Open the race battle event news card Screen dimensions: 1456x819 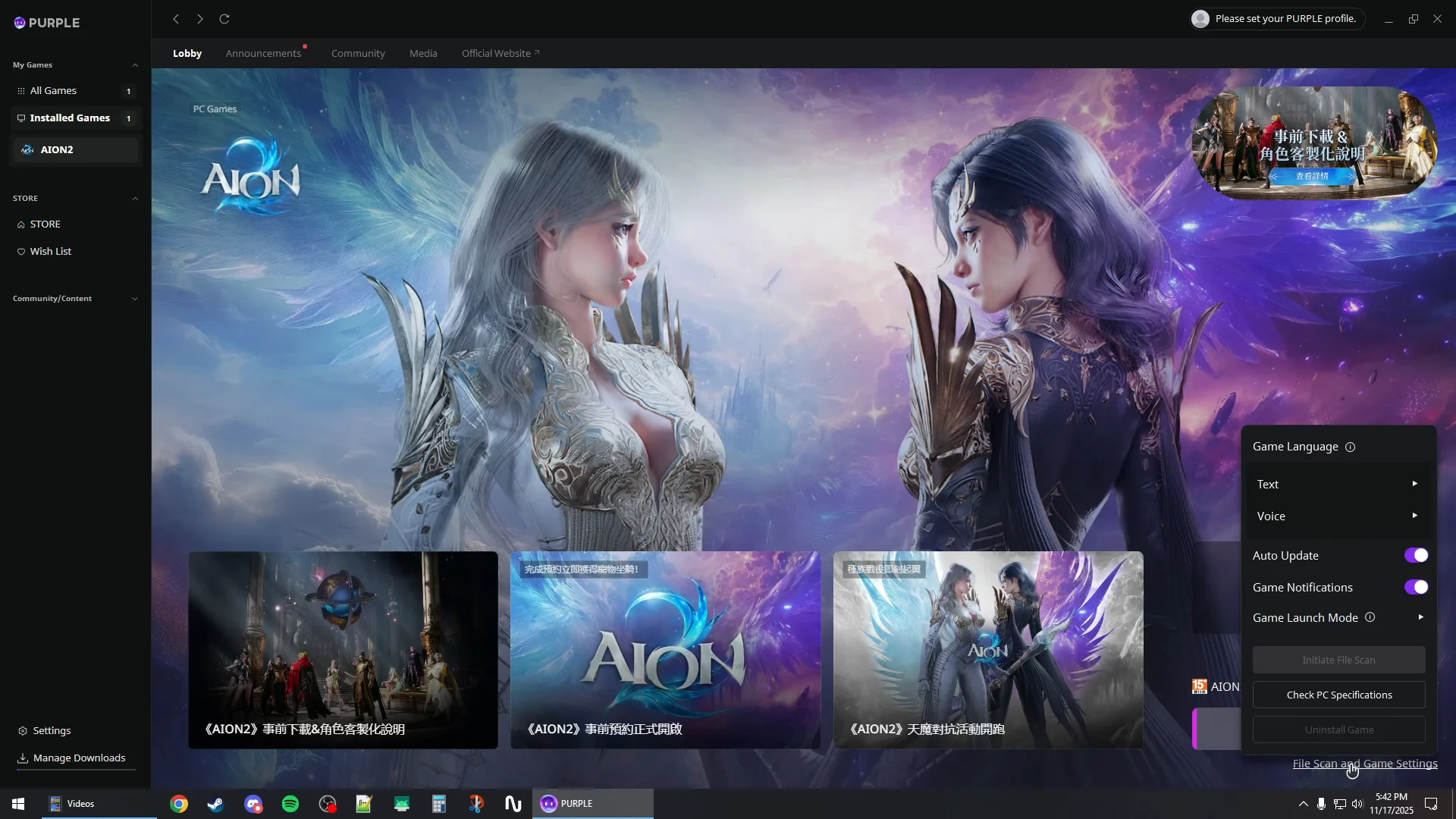click(988, 650)
